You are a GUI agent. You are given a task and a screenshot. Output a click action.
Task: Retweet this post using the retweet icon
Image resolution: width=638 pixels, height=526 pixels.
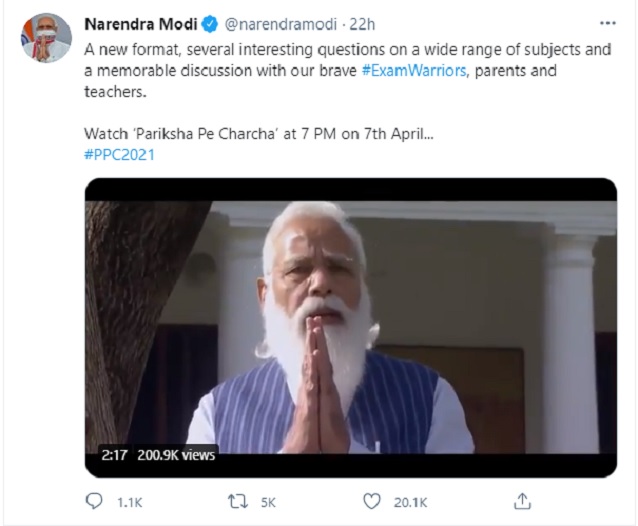click(235, 500)
